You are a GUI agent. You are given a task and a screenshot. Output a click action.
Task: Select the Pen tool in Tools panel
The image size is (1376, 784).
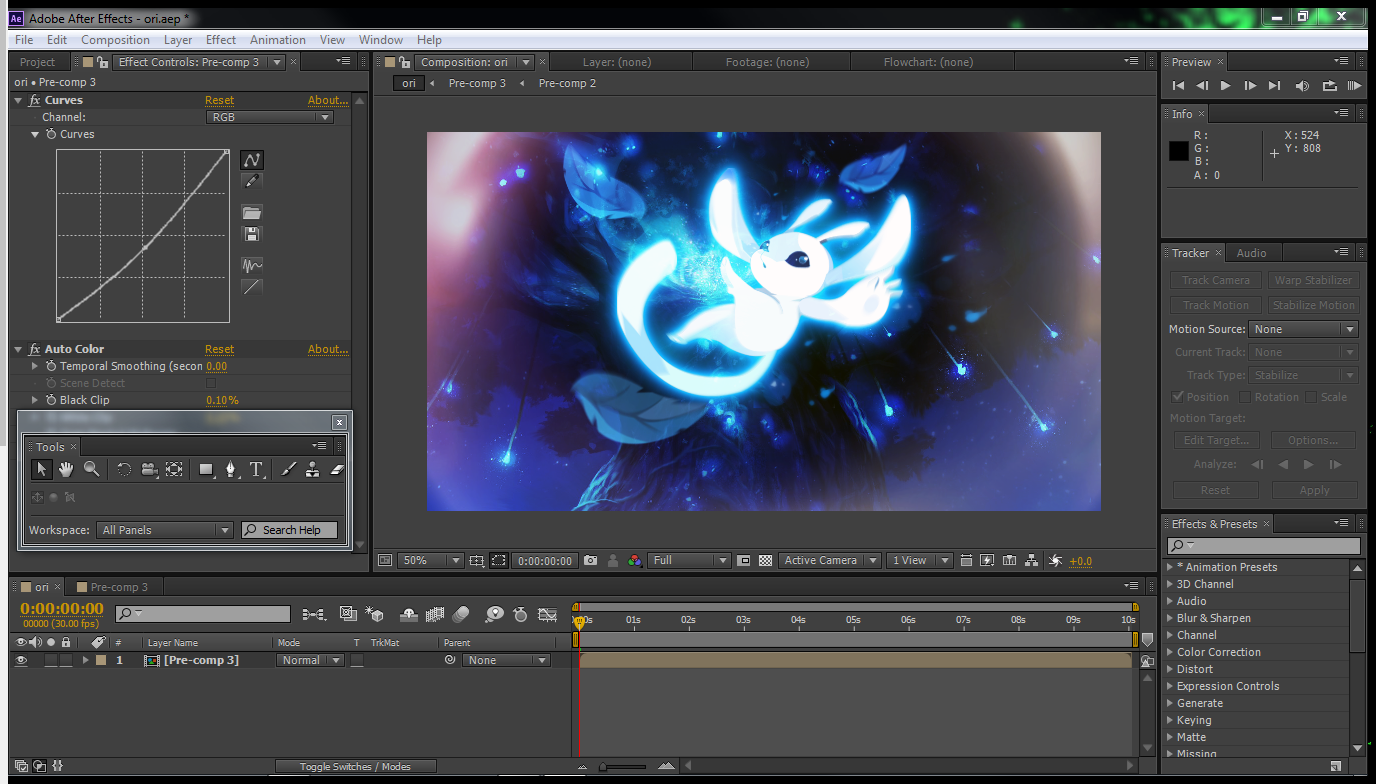[232, 469]
